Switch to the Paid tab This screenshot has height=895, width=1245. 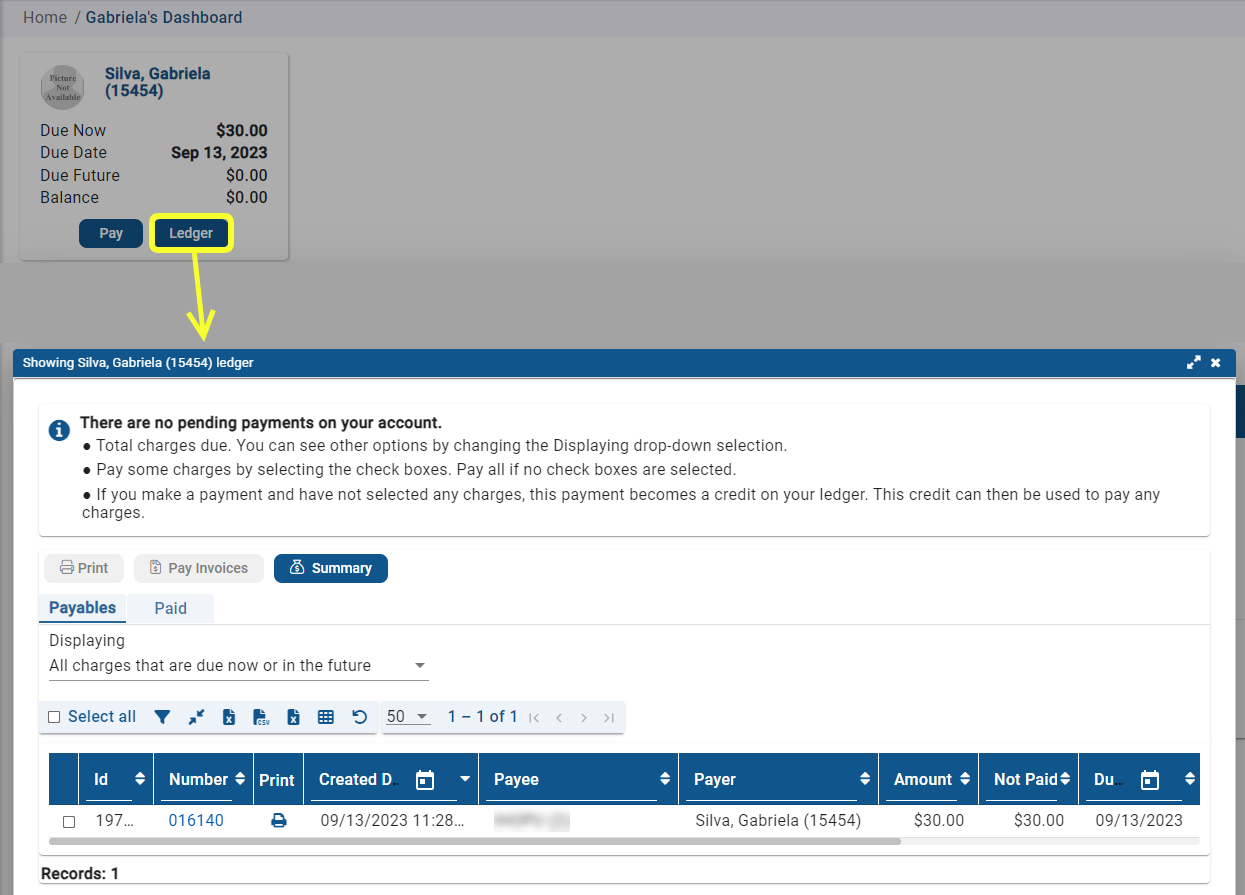(170, 608)
